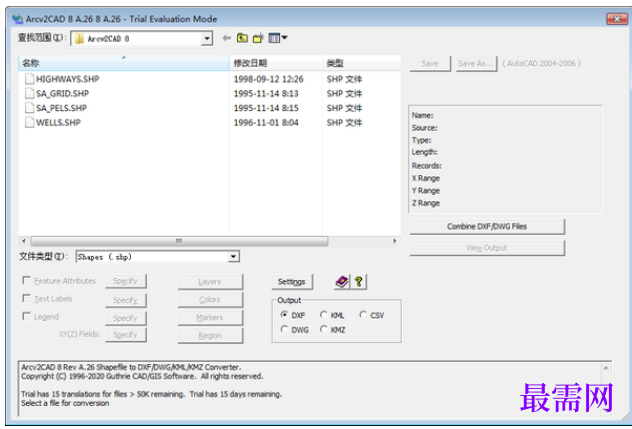Image resolution: width=632 pixels, height=429 pixels.
Task: Click Combine DXF/DWG Files button
Action: click(x=487, y=227)
